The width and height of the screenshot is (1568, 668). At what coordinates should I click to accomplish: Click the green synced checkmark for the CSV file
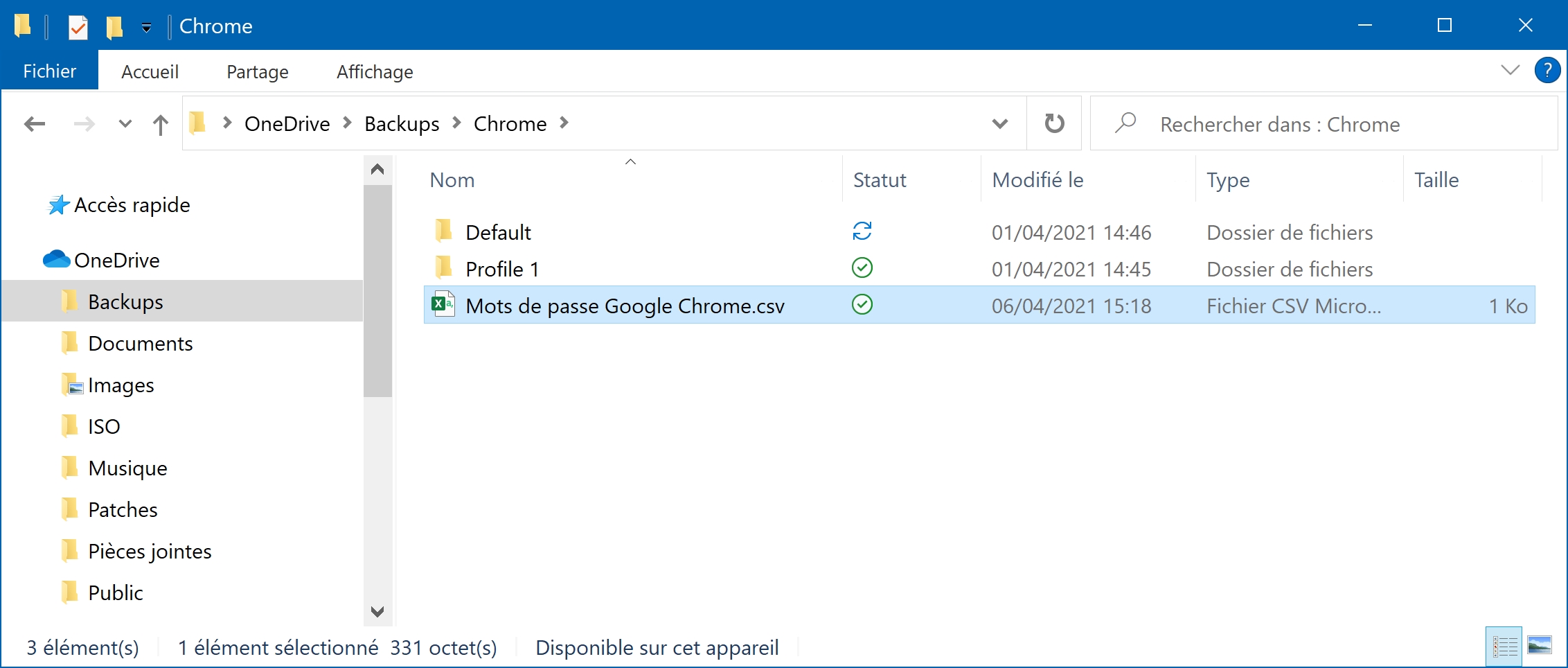coord(862,304)
